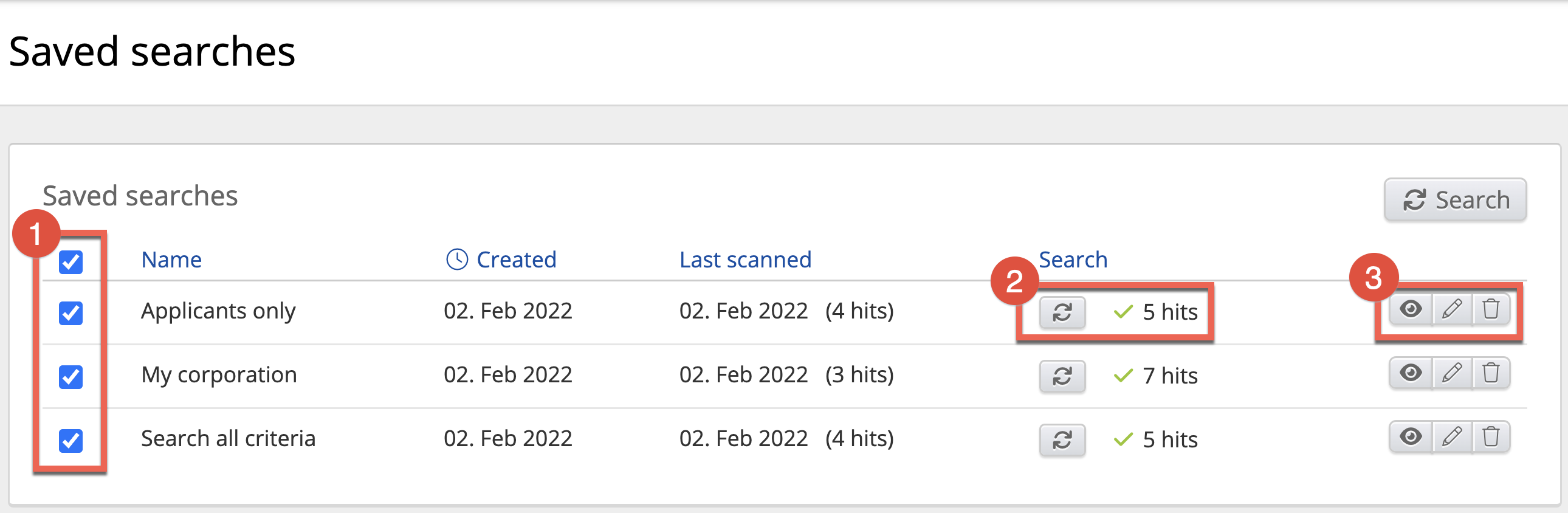Edit the My corporation saved search
1568x513 pixels.
tap(1452, 373)
